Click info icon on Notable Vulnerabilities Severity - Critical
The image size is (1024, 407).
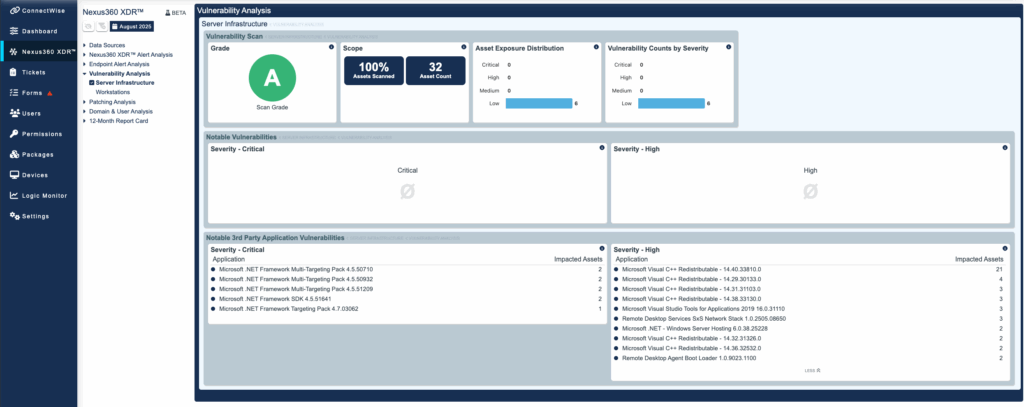coord(601,148)
